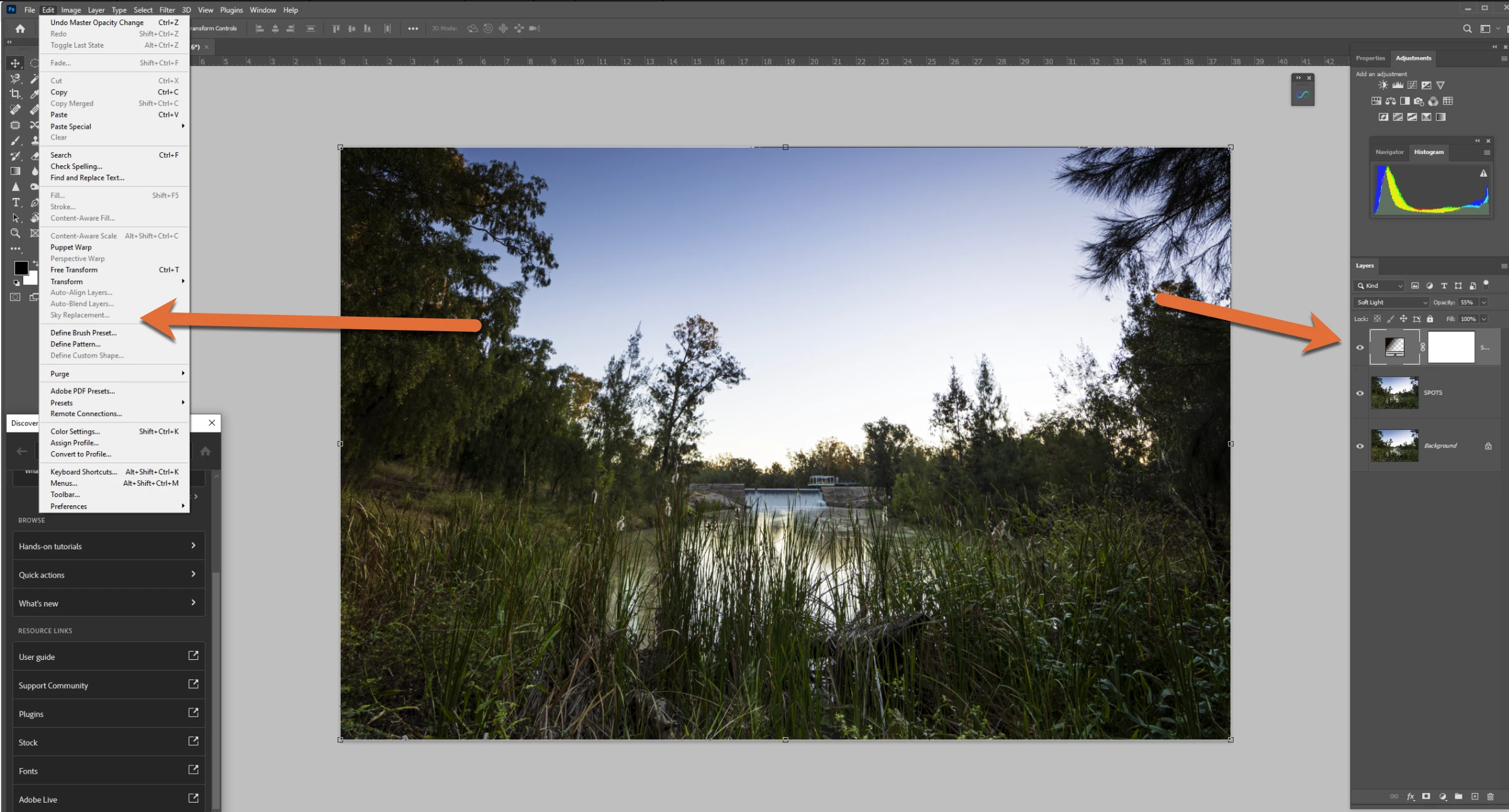Click the black foreground color swatch
The height and width of the screenshot is (812, 1509).
pyautogui.click(x=21, y=268)
